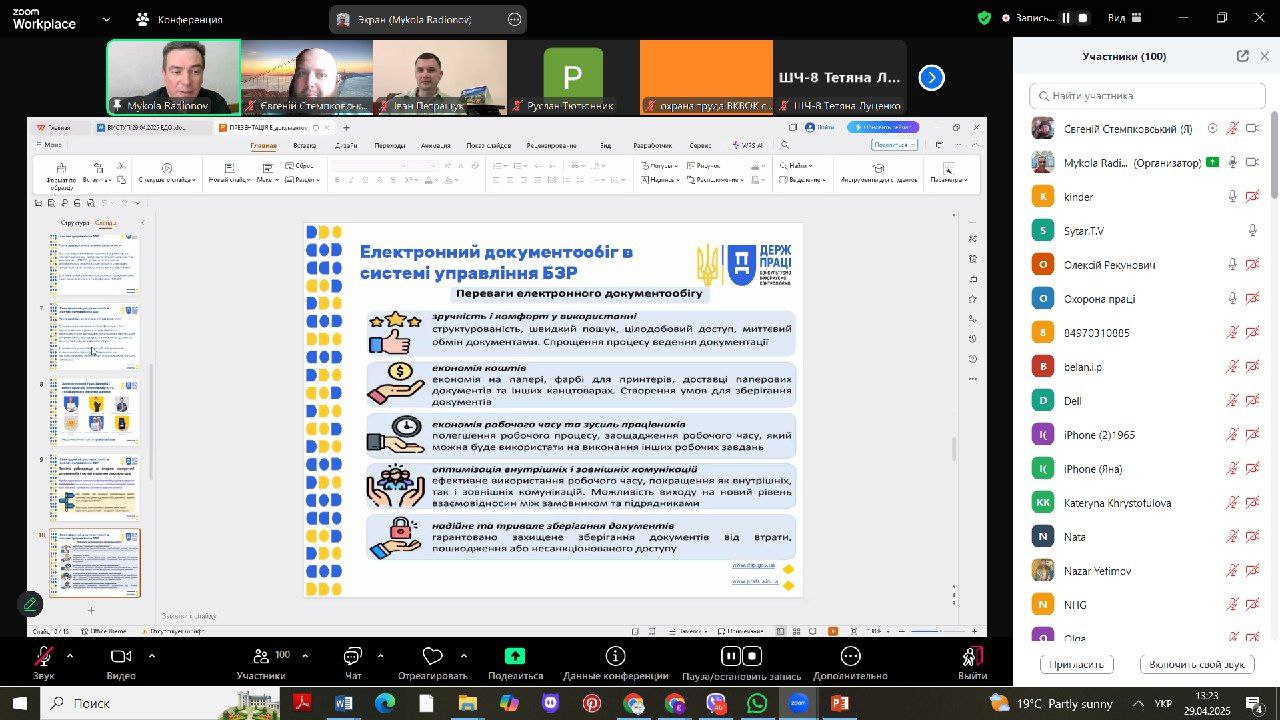The height and width of the screenshot is (720, 1280).
Task: Pop out the participants panel
Action: click(1242, 56)
